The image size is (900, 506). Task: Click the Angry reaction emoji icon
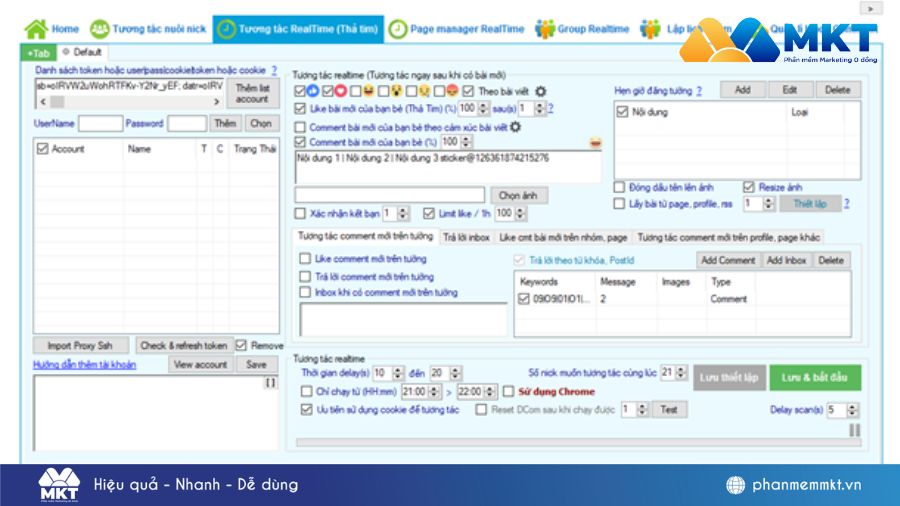point(453,91)
